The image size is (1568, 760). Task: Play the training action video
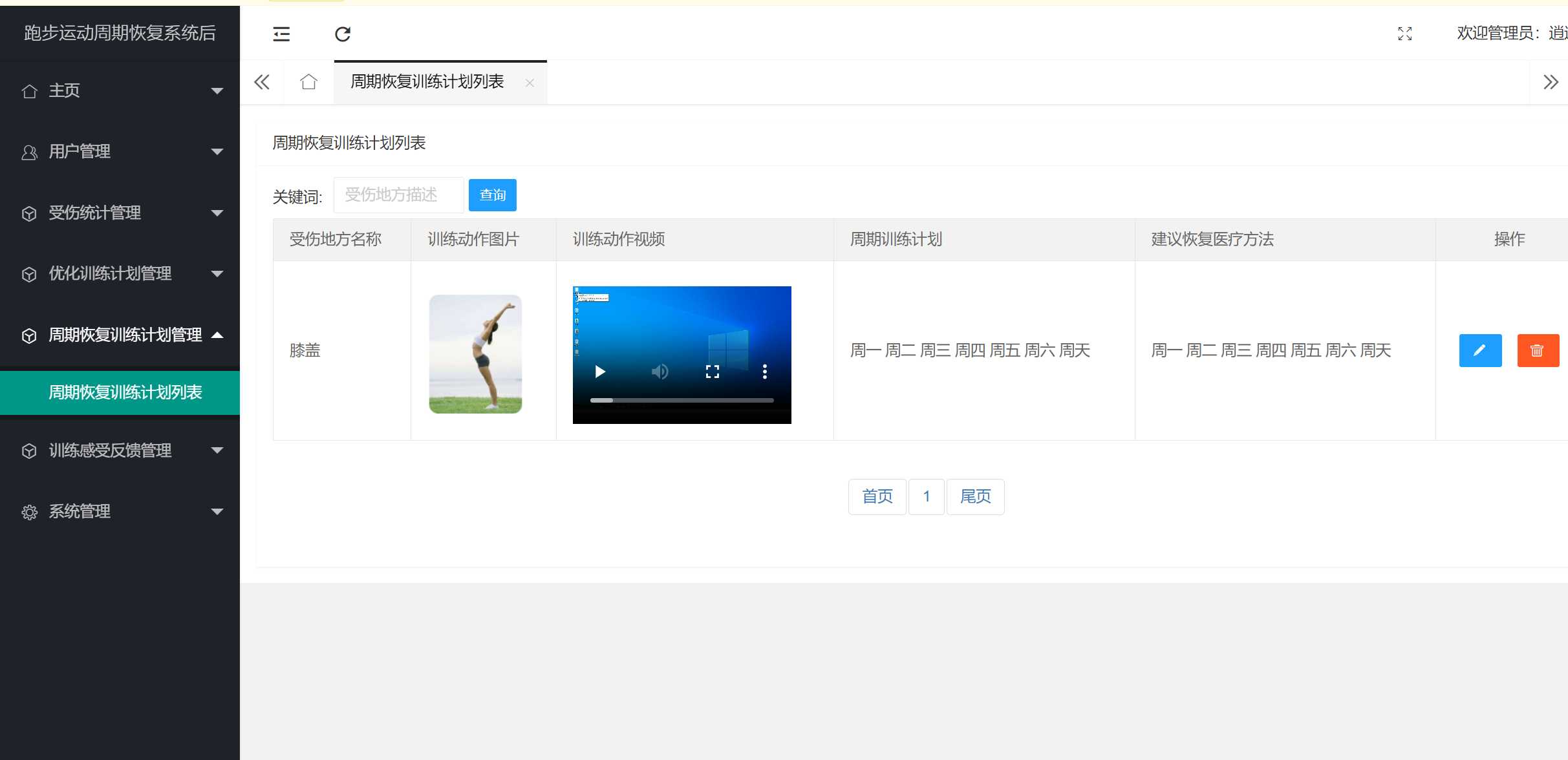tap(599, 371)
